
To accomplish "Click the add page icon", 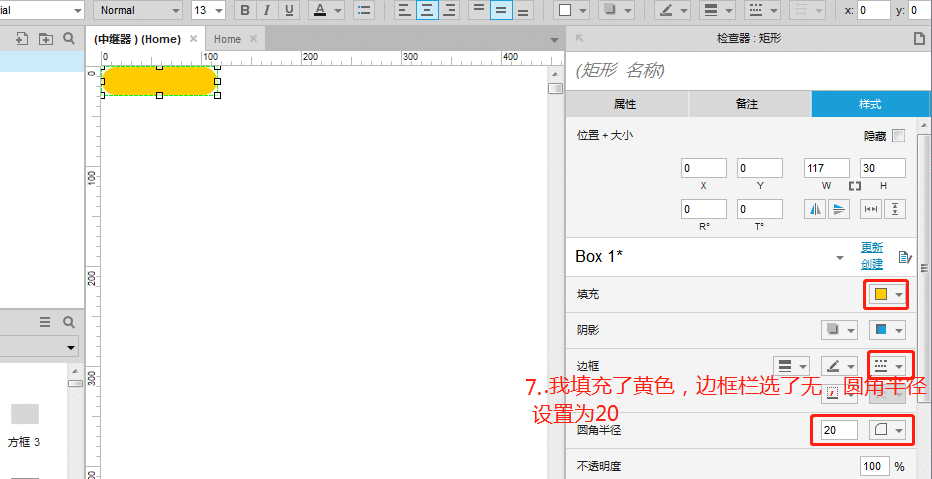I will point(22,39).
